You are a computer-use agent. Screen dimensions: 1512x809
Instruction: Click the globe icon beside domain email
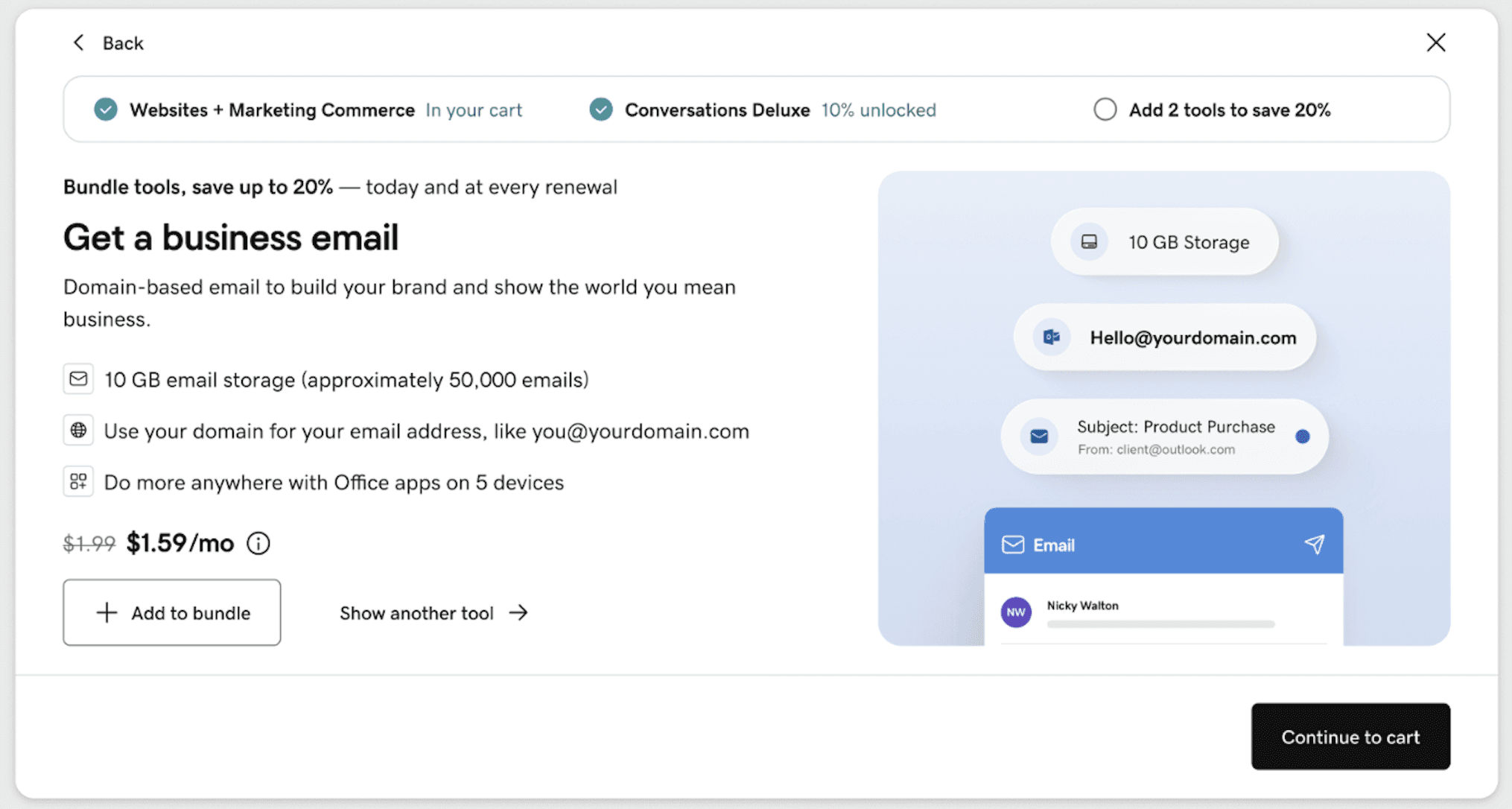click(x=78, y=431)
